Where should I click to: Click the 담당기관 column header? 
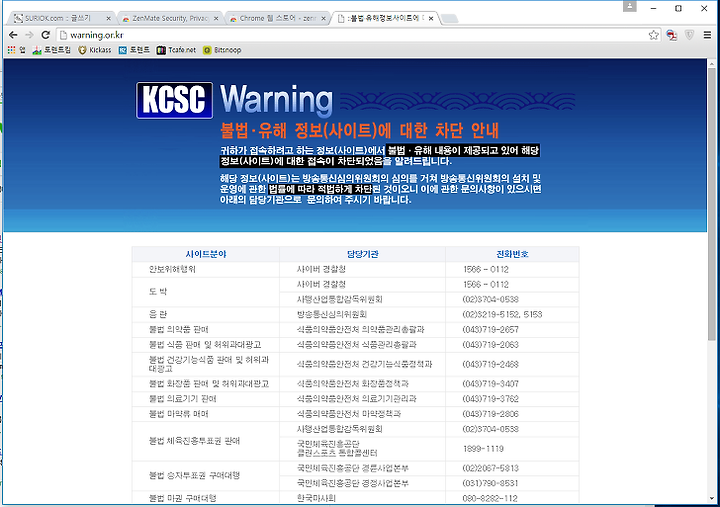point(362,254)
